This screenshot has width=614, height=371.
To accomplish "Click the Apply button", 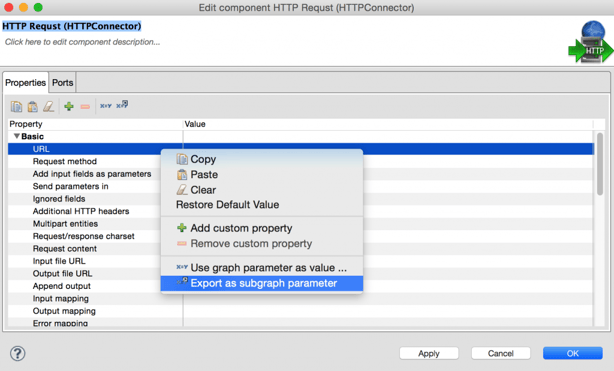I will pyautogui.click(x=429, y=353).
